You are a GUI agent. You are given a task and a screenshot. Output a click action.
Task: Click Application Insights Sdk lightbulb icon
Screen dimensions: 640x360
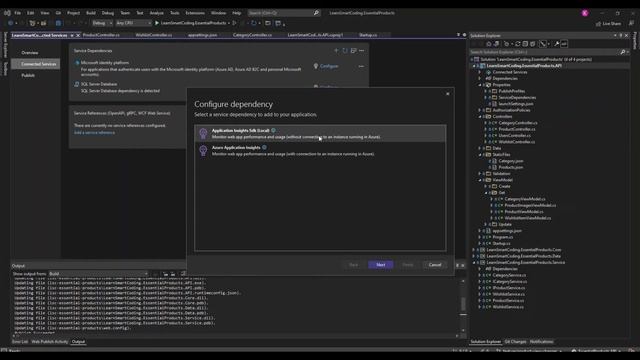pyautogui.click(x=203, y=133)
